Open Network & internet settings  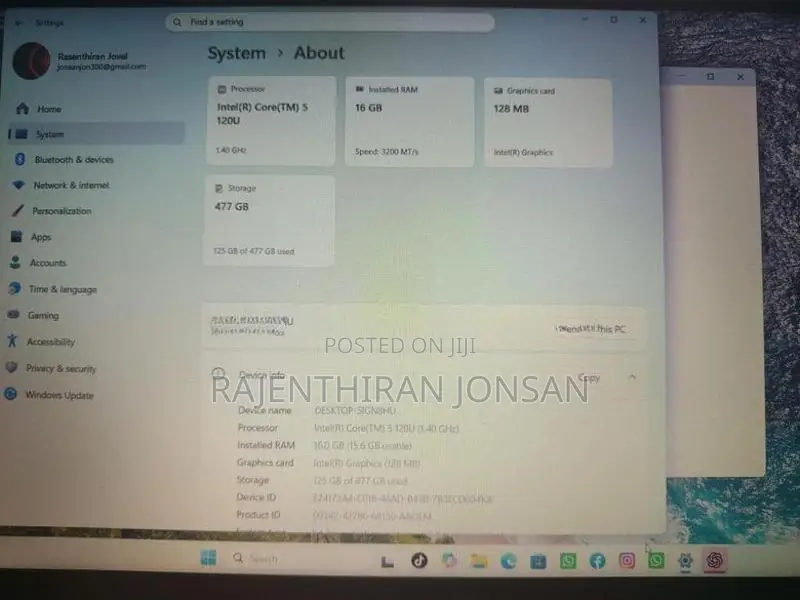(71, 185)
